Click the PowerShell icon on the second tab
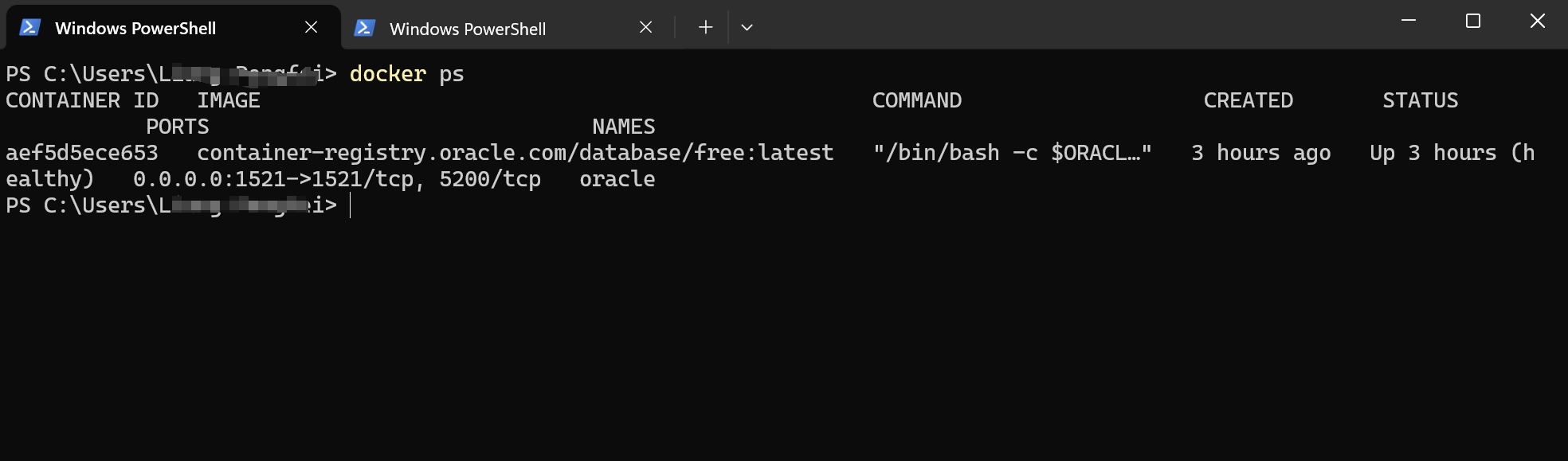Viewport: 1568px width, 461px height. pyautogui.click(x=364, y=28)
